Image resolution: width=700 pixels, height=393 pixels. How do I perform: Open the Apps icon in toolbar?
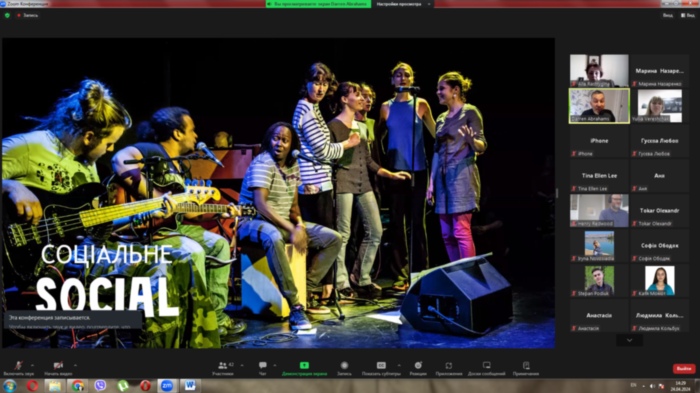tap(449, 368)
